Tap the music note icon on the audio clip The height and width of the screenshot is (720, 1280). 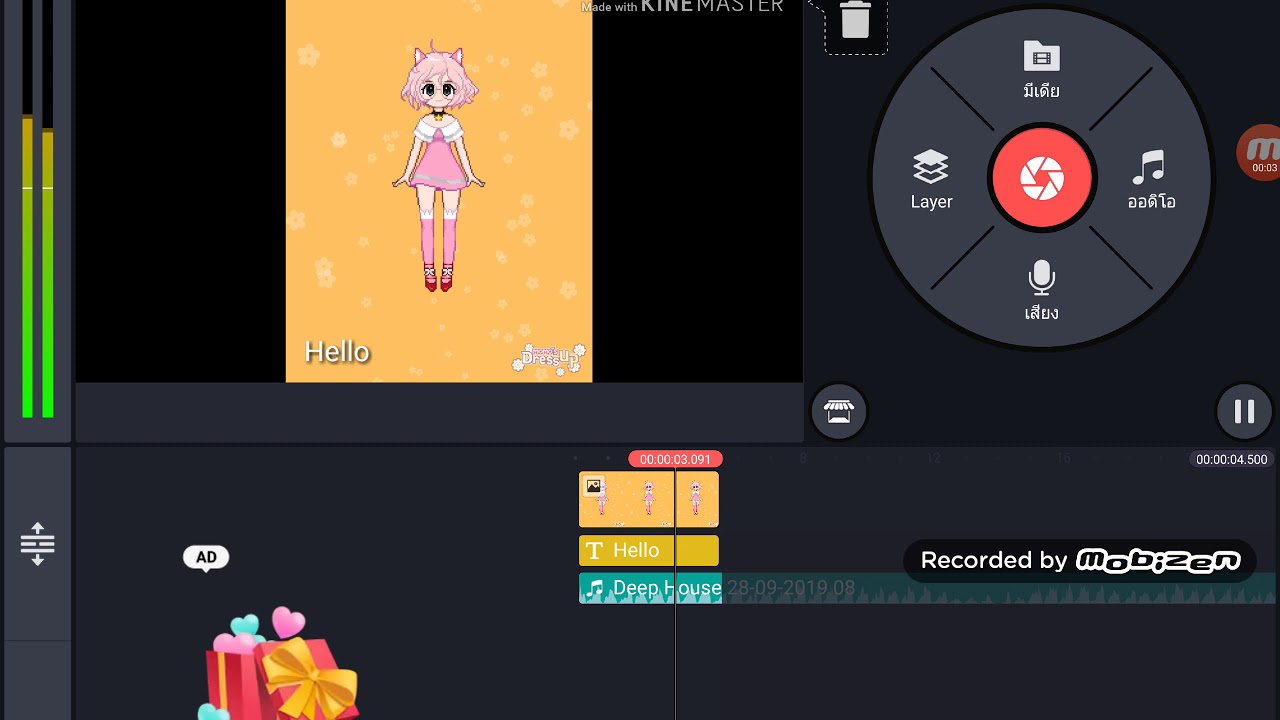click(595, 589)
